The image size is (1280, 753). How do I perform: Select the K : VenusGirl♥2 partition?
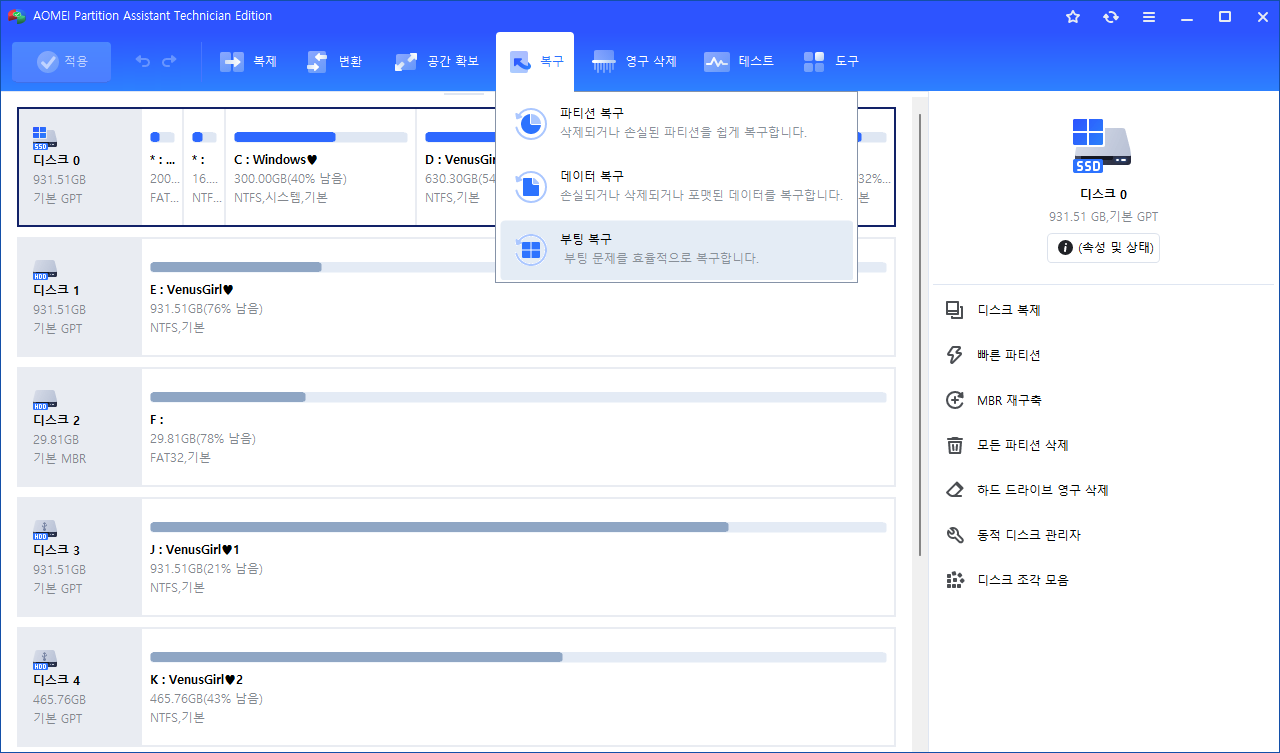pyautogui.click(x=518, y=687)
